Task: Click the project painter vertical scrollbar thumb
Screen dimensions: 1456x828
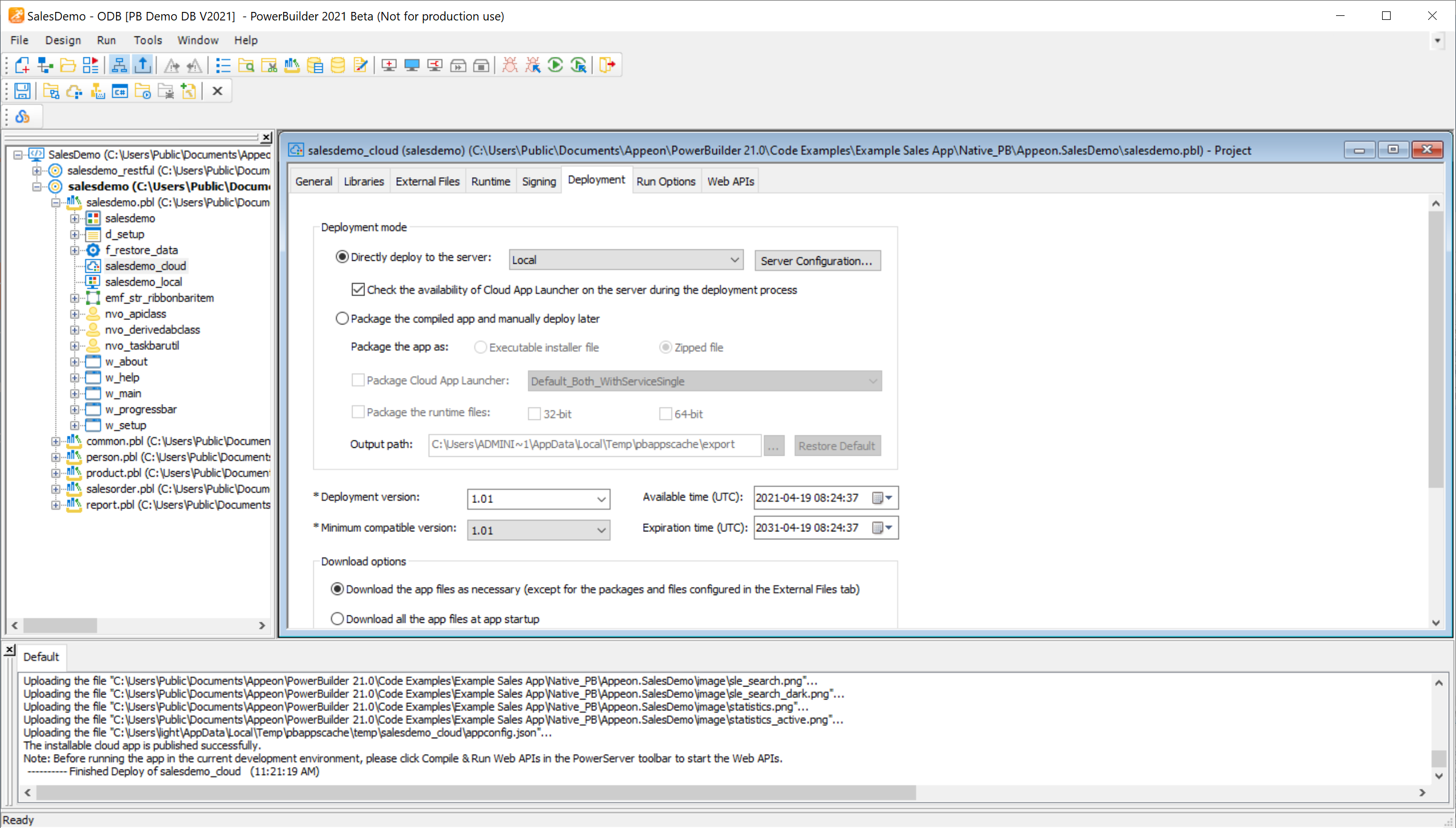Action: (x=1436, y=349)
